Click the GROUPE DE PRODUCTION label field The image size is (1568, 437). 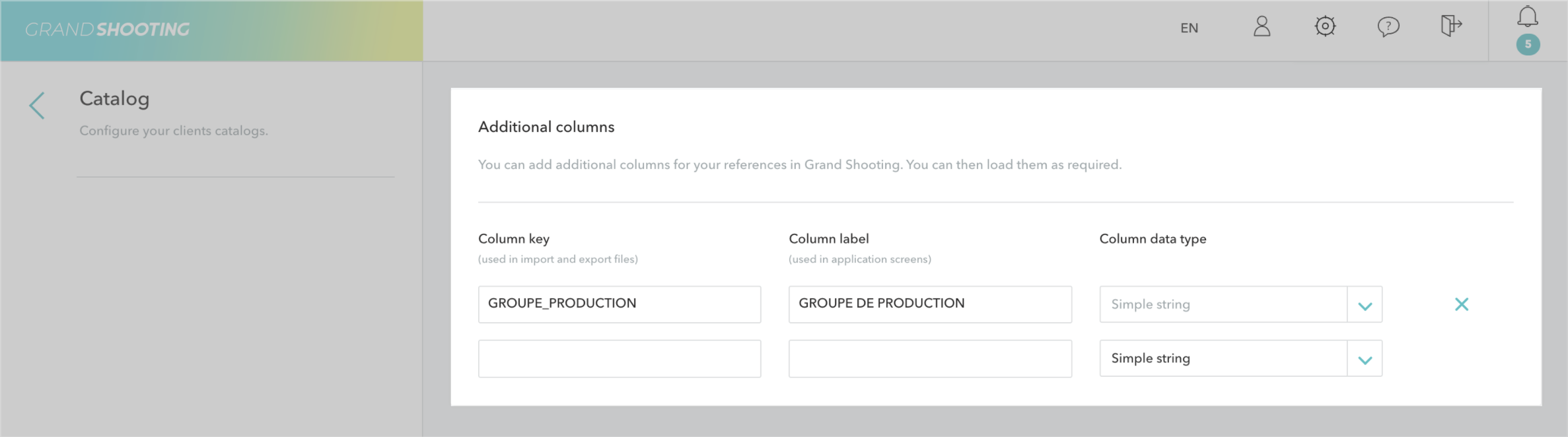(929, 304)
